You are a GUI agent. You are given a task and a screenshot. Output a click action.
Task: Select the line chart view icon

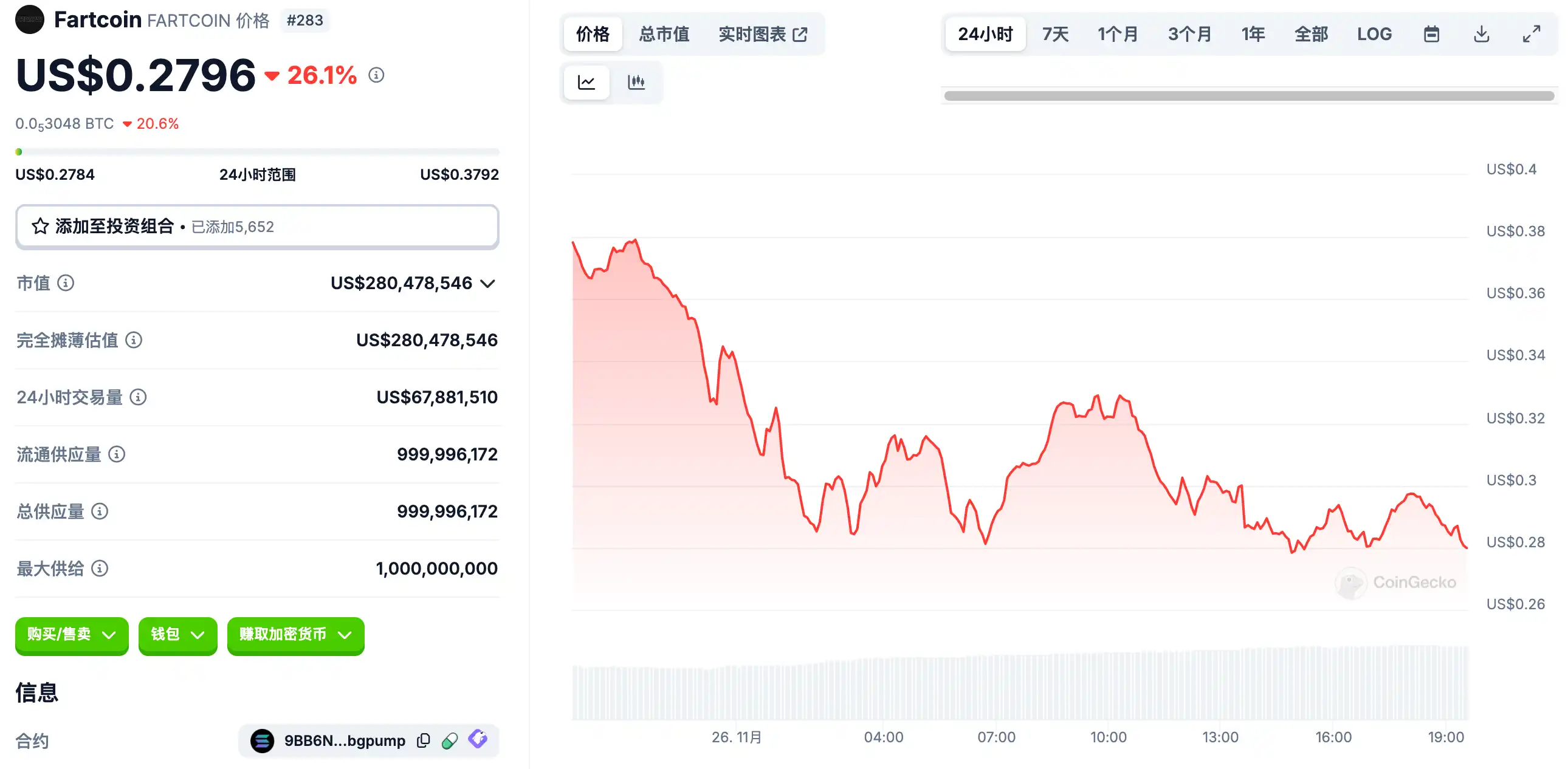coord(586,82)
